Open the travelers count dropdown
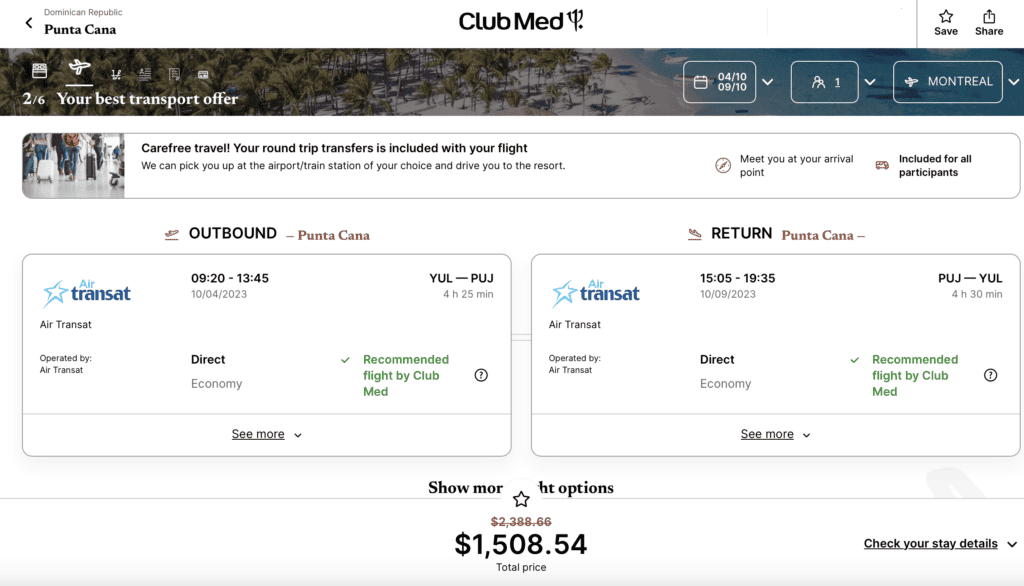The height and width of the screenshot is (586, 1024). coord(871,82)
